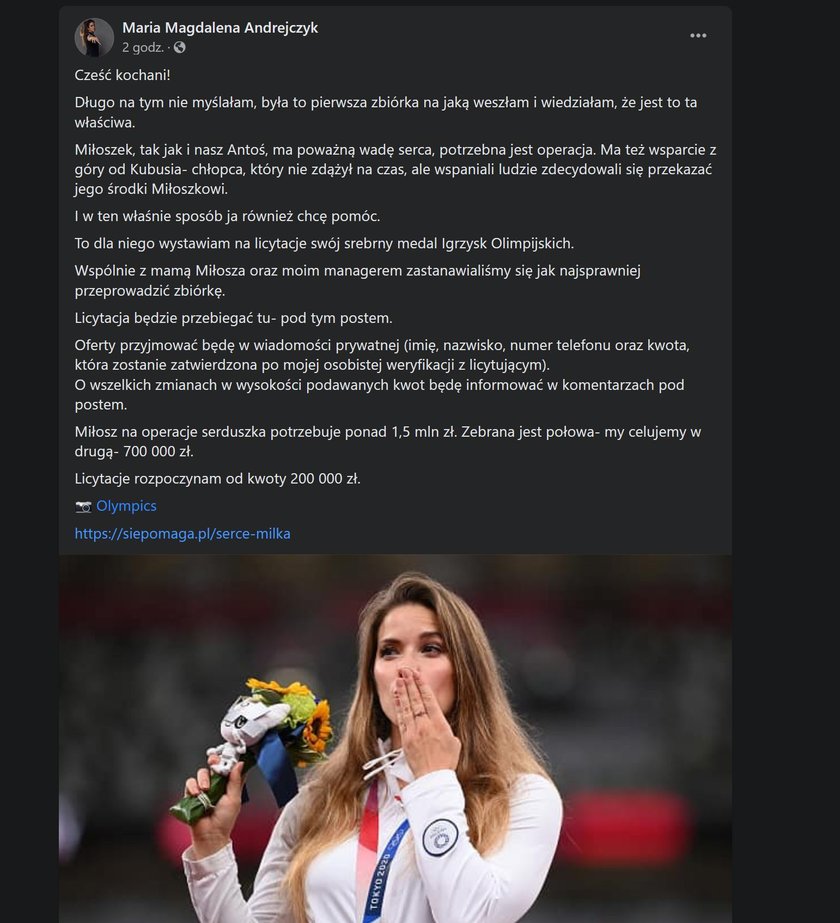Click the camera emoji before Olympics
The image size is (840, 923).
point(83,506)
